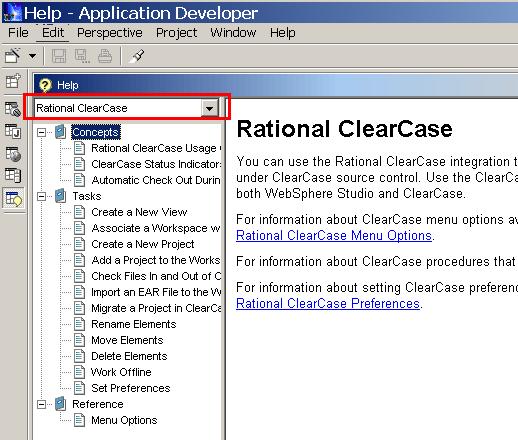Select the Reference tree item
Image resolution: width=518 pixels, height=440 pixels.
98,404
